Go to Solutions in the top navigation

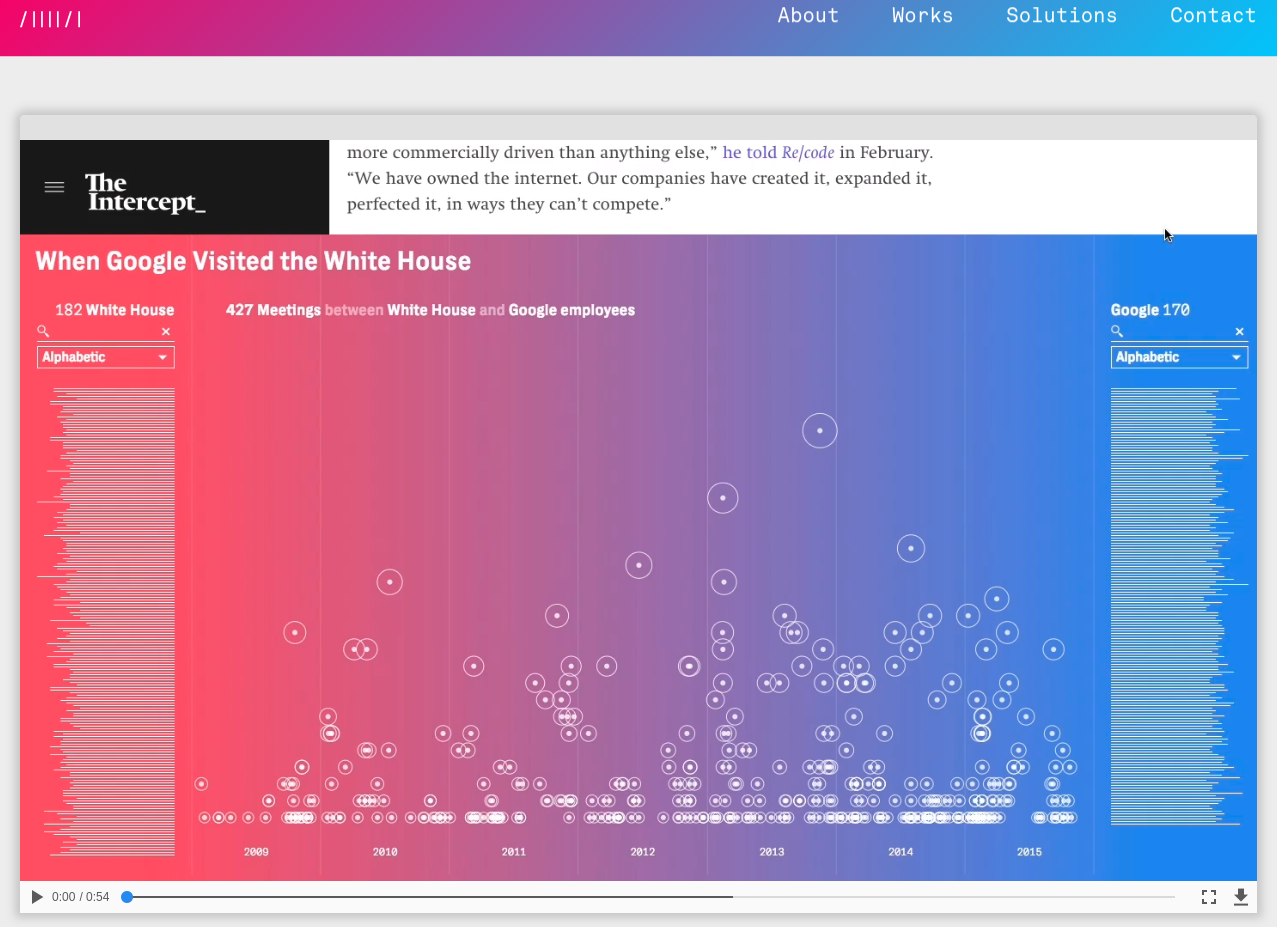pyautogui.click(x=1061, y=15)
